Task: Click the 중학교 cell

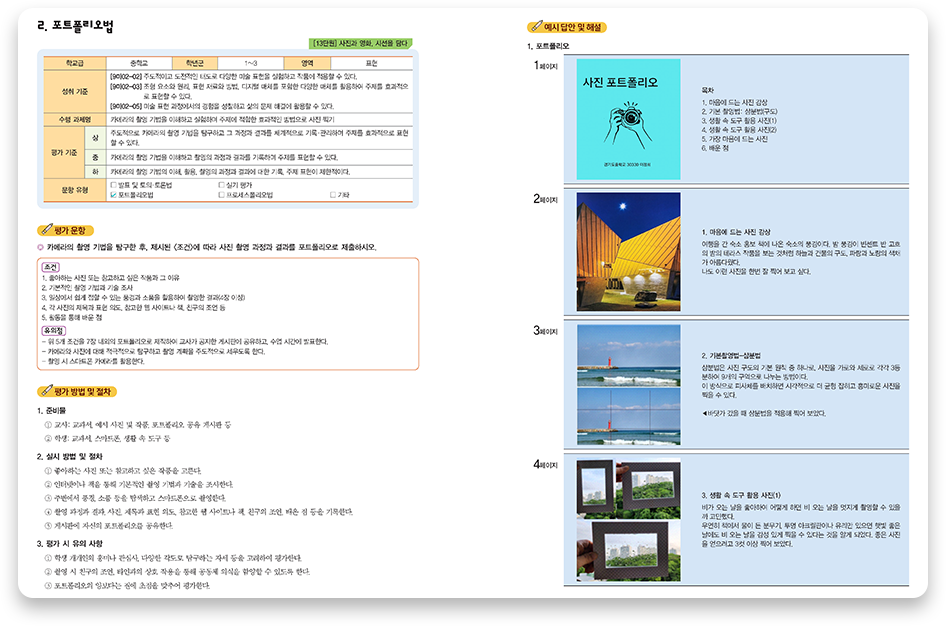Action: pos(139,63)
